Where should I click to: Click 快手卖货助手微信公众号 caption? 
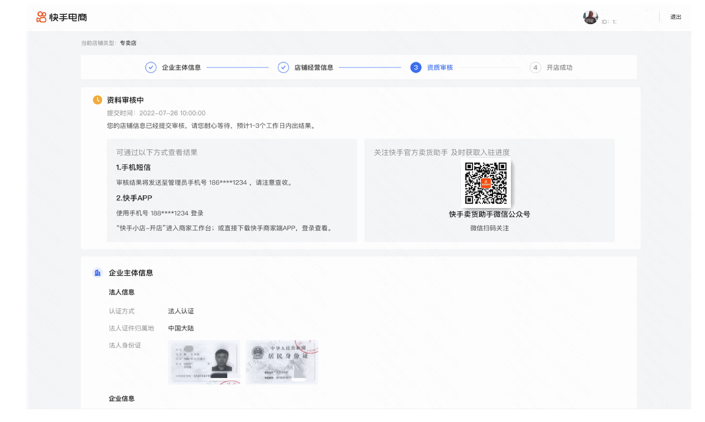pos(489,214)
